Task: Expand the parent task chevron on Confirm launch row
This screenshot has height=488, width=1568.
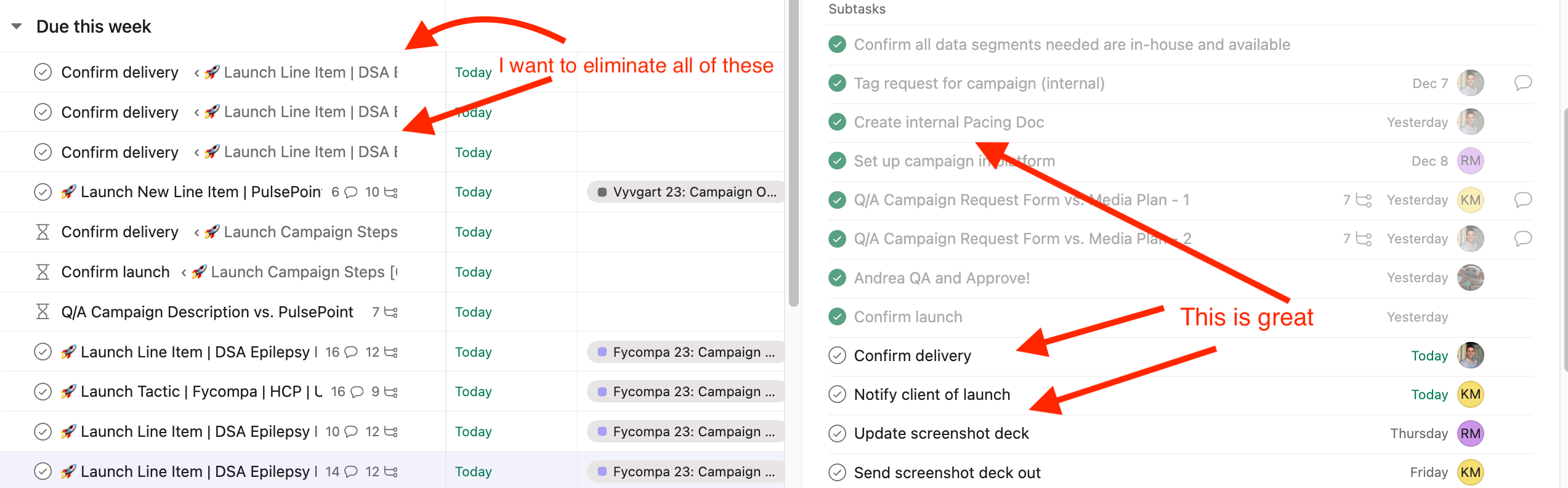Action: pyautogui.click(x=184, y=272)
